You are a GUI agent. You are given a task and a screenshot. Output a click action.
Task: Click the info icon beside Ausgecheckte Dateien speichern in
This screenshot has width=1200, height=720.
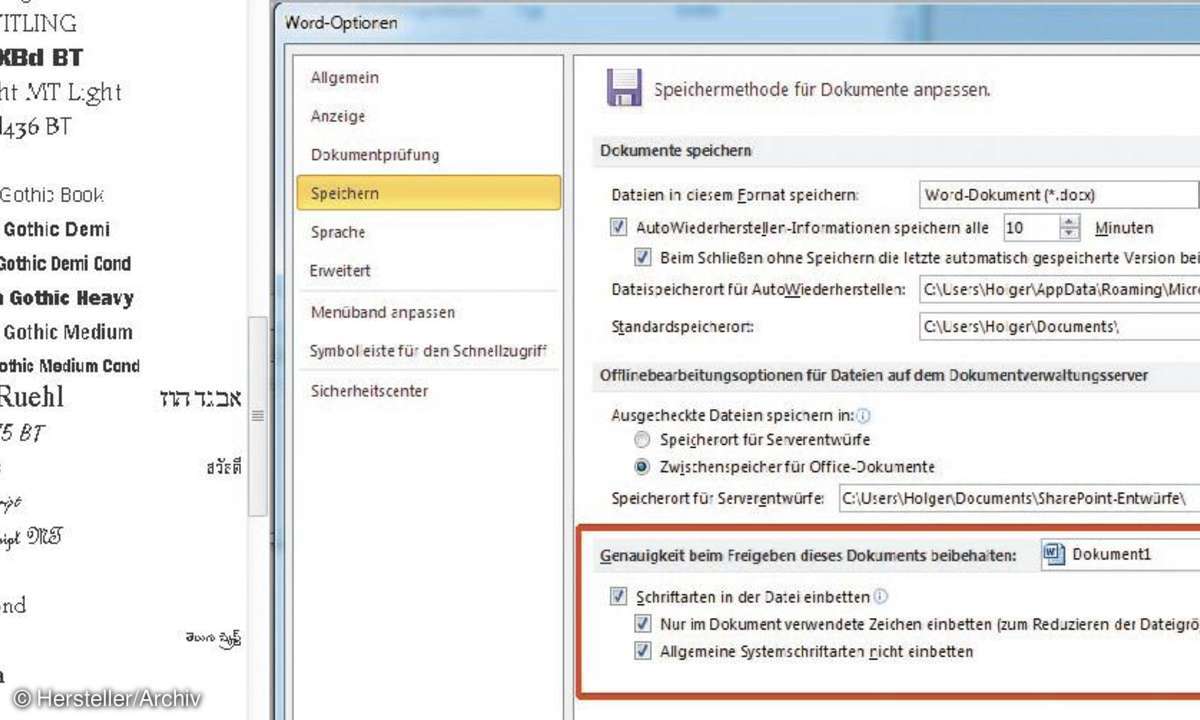864,415
